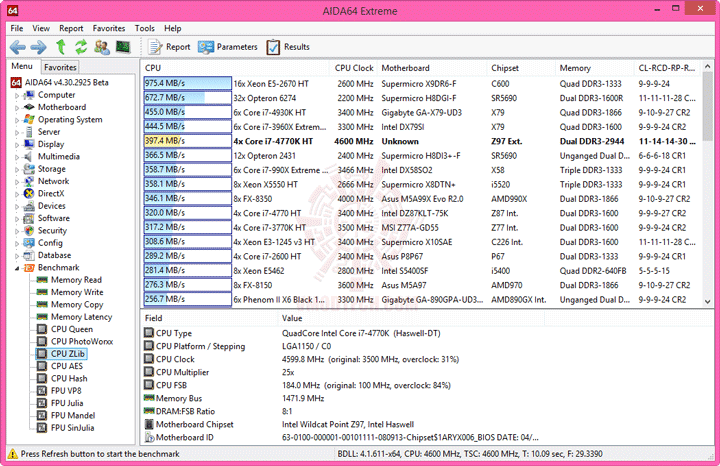The width and height of the screenshot is (720, 466).
Task: Open the Report menu
Action: pyautogui.click(x=71, y=28)
